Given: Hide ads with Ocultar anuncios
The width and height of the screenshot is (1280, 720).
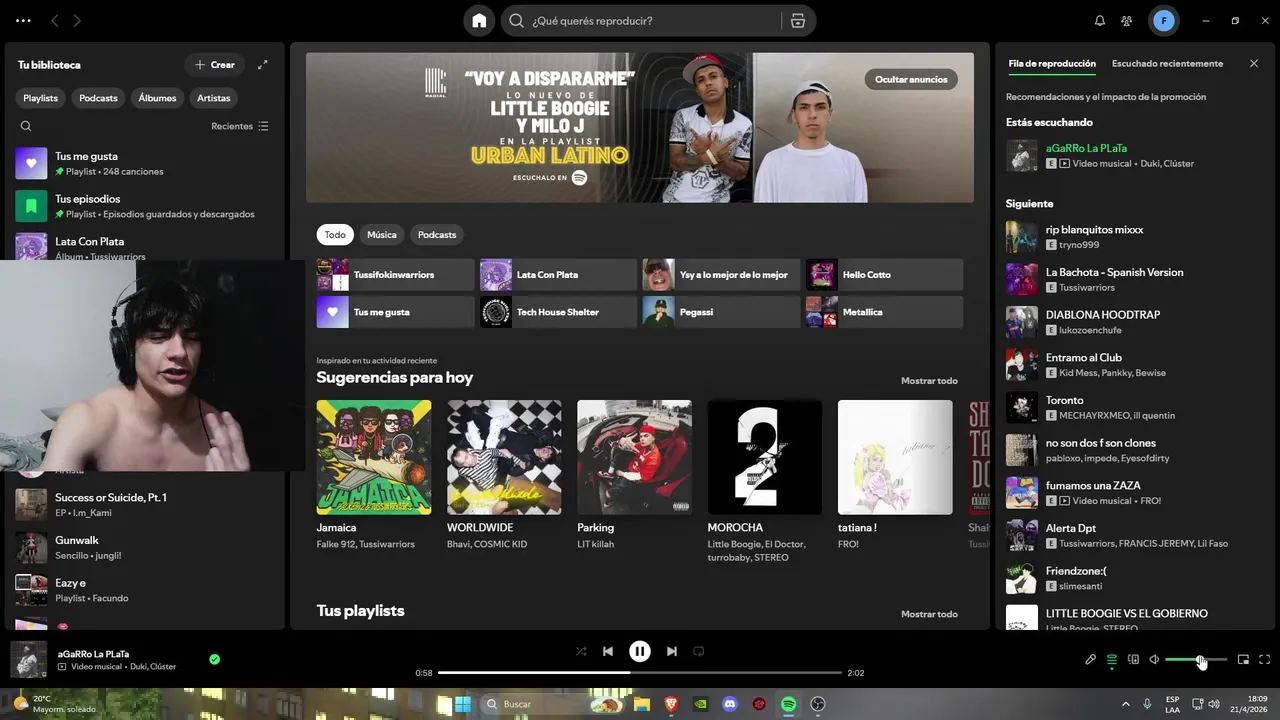Looking at the screenshot, I should pos(911,79).
